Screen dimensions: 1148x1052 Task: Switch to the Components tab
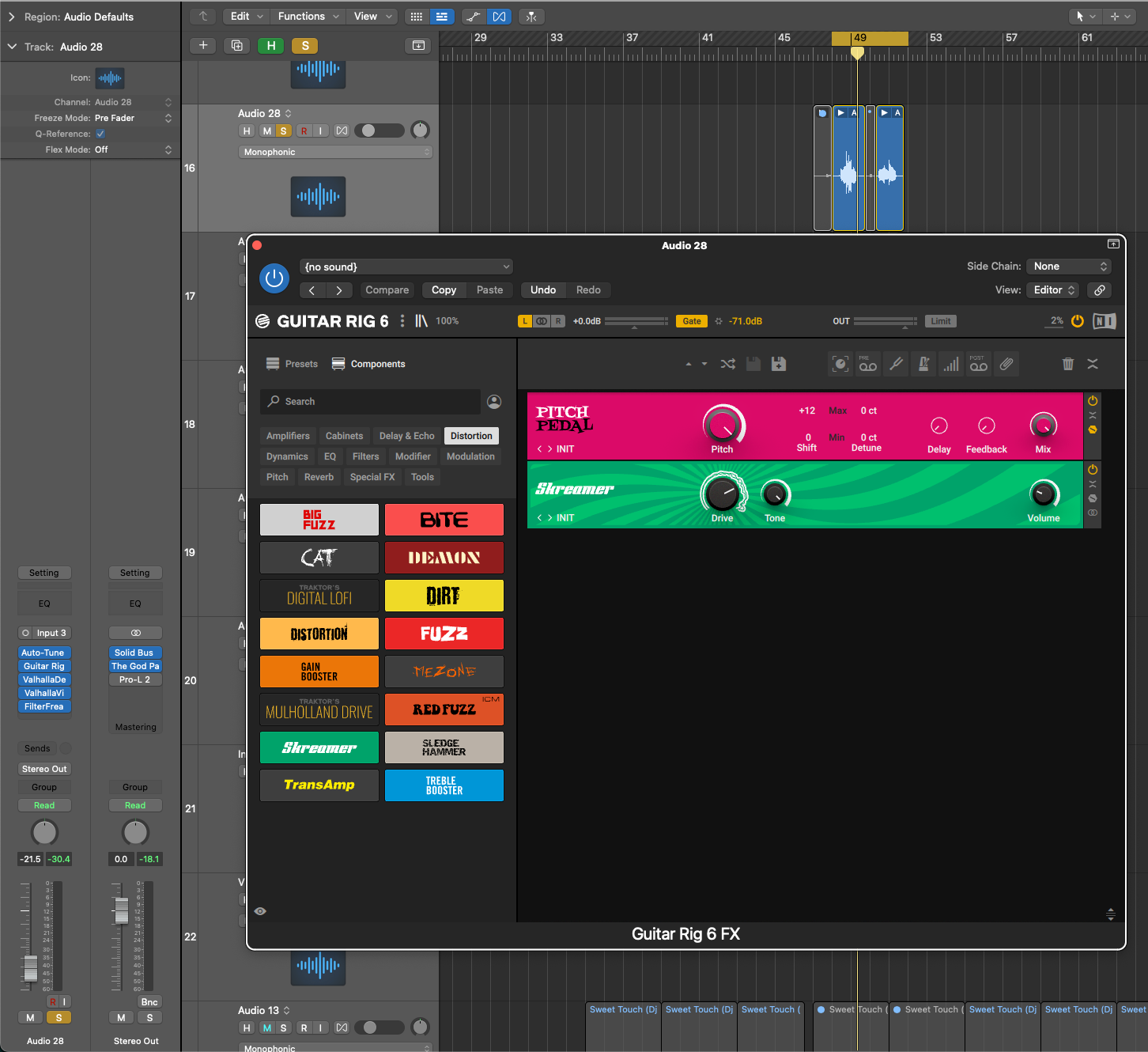(x=368, y=364)
